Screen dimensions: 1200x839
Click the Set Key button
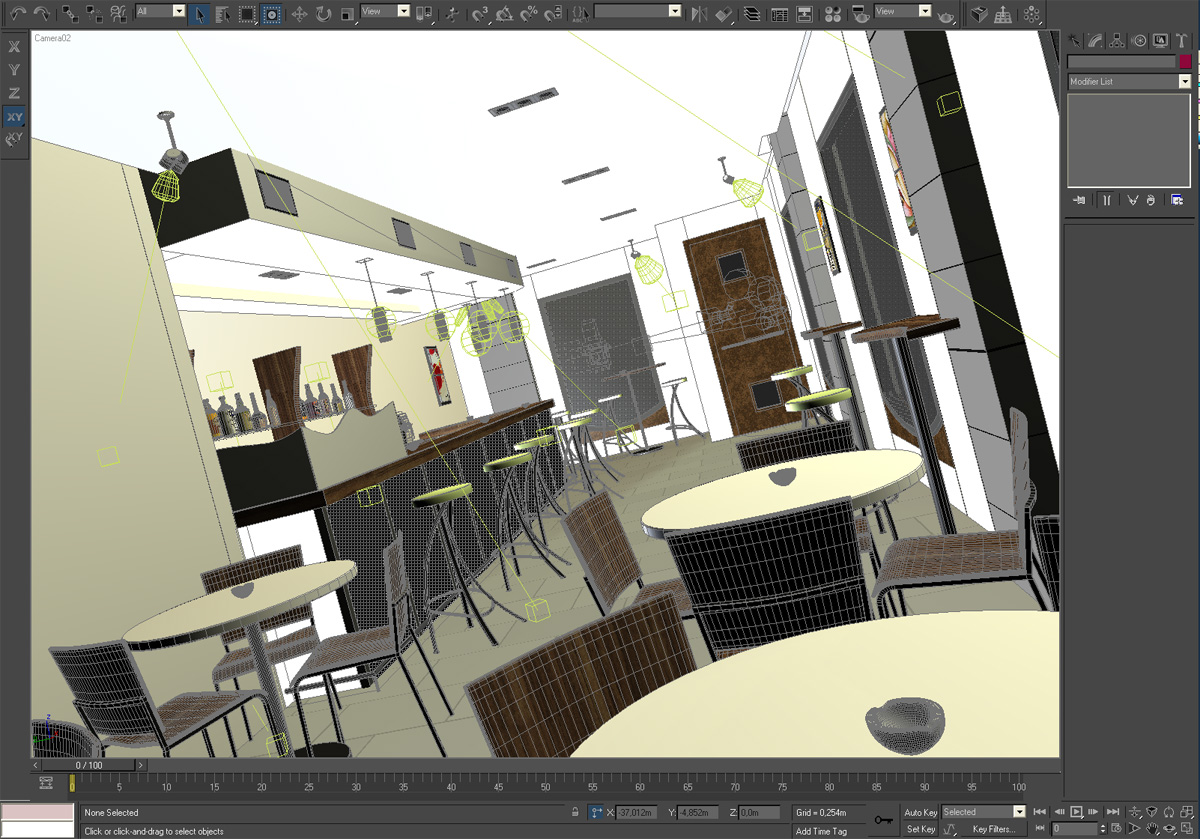[x=920, y=829]
